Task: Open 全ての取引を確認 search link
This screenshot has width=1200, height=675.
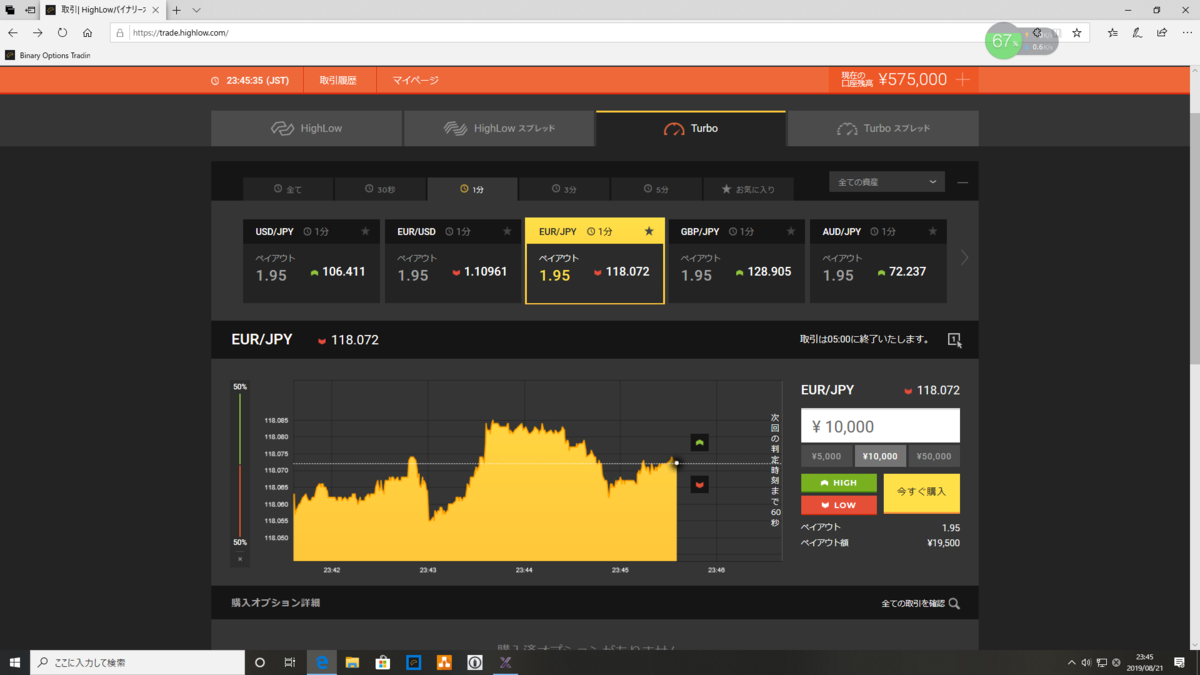Action: tap(921, 604)
